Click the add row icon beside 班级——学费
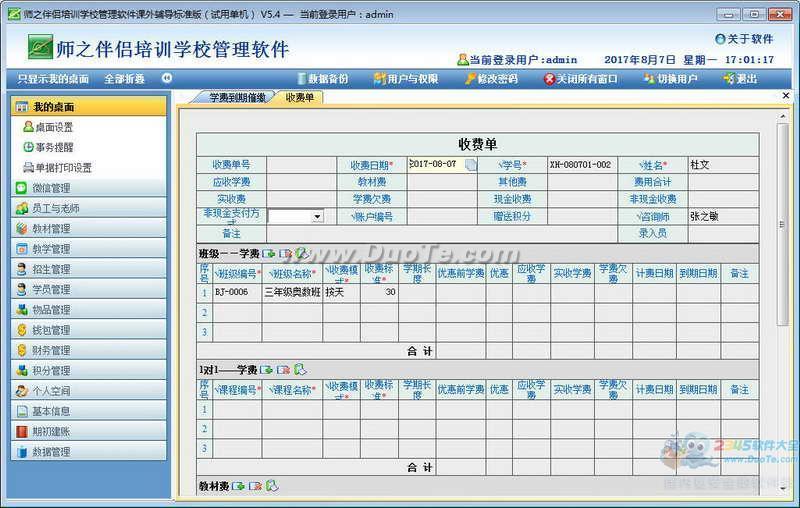Viewport: 800px width, 508px height. pyautogui.click(x=269, y=254)
